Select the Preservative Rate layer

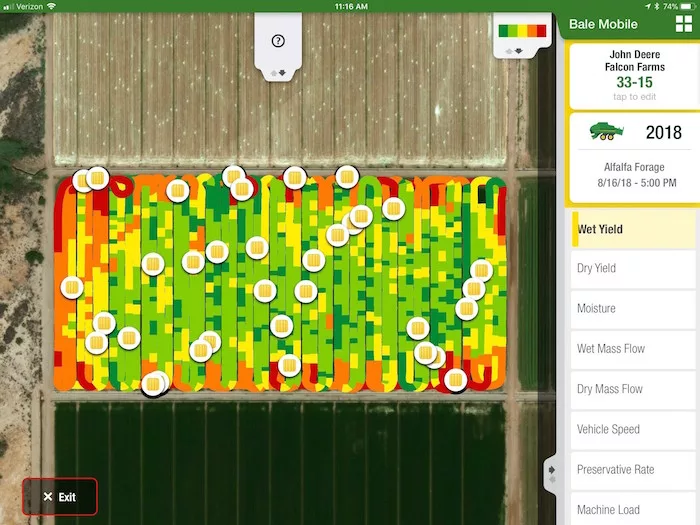pyautogui.click(x=633, y=469)
